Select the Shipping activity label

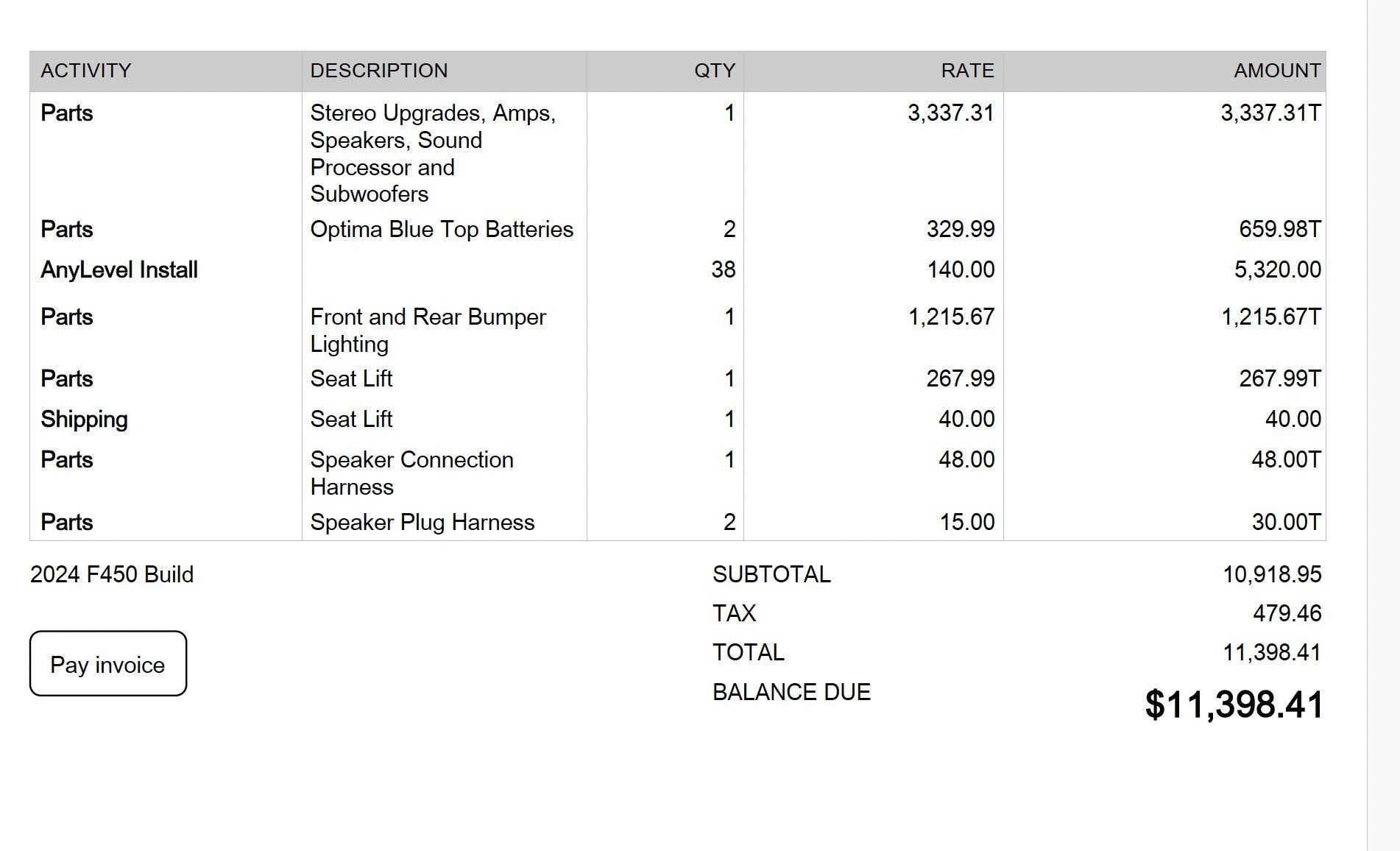coord(84,420)
